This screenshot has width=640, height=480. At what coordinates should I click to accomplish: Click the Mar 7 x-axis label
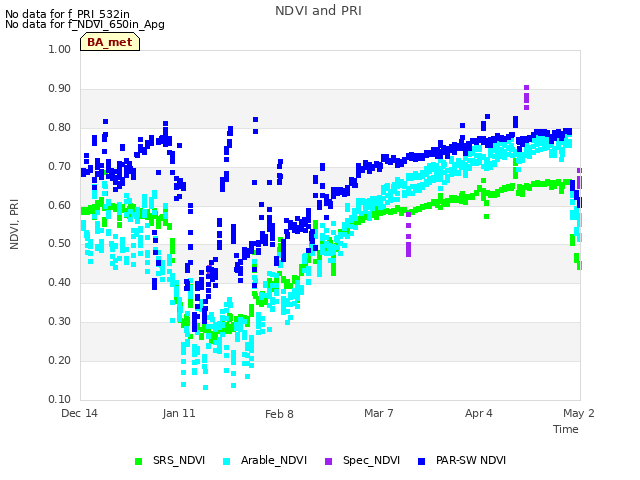click(x=379, y=413)
